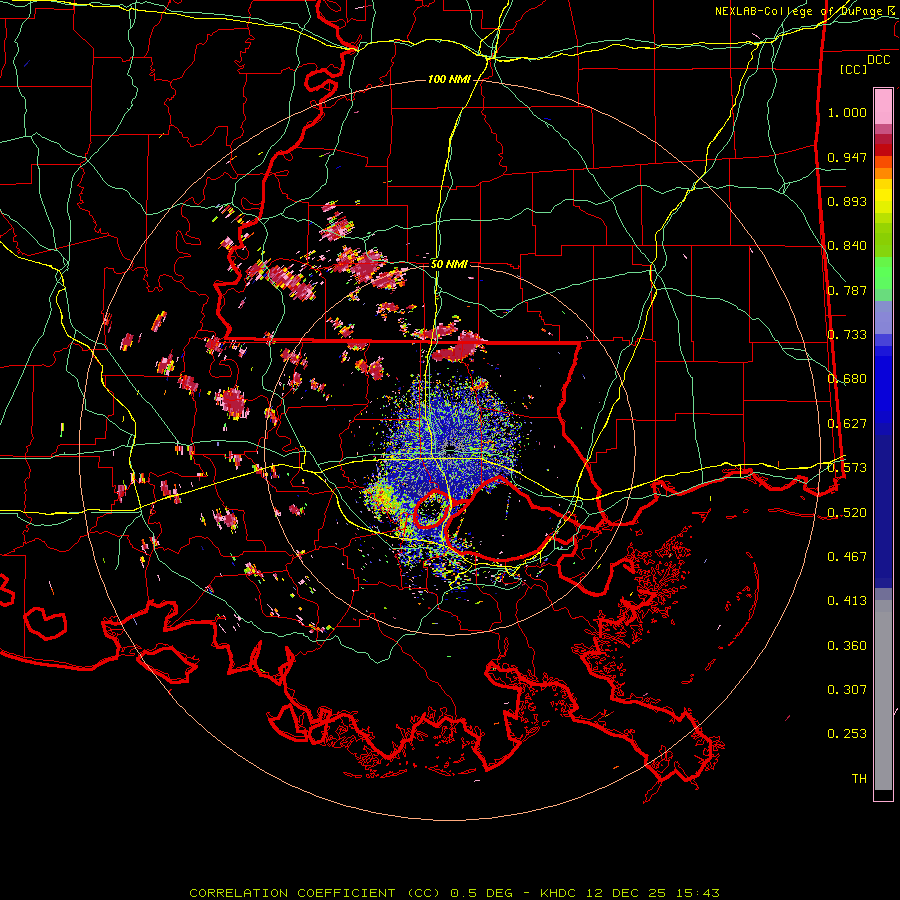The width and height of the screenshot is (900, 900).
Task: Click the 12 DEC 25 date text
Action: click(x=627, y=893)
